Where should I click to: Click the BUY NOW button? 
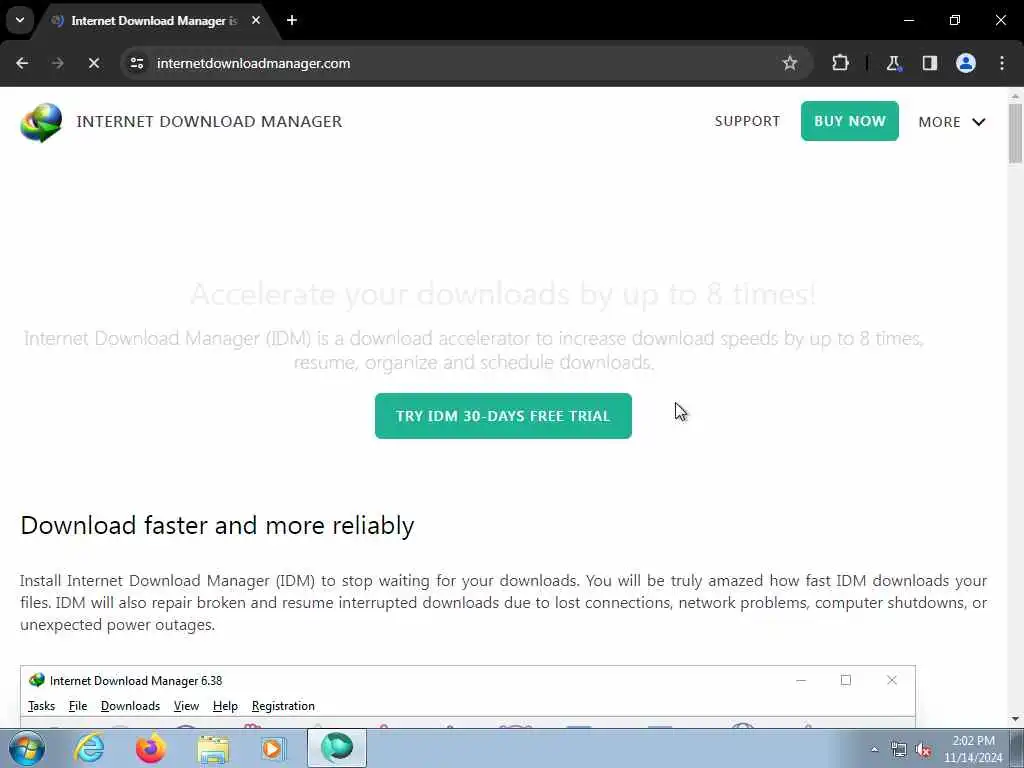850,121
